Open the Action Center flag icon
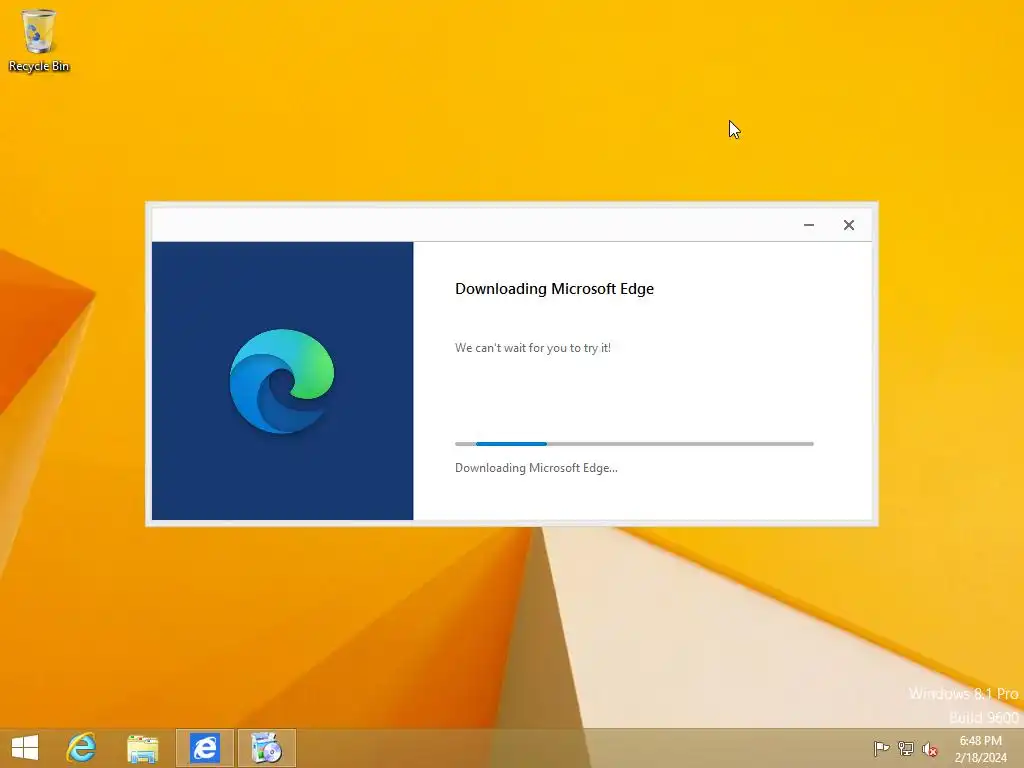Viewport: 1024px width, 768px height. pyautogui.click(x=881, y=748)
